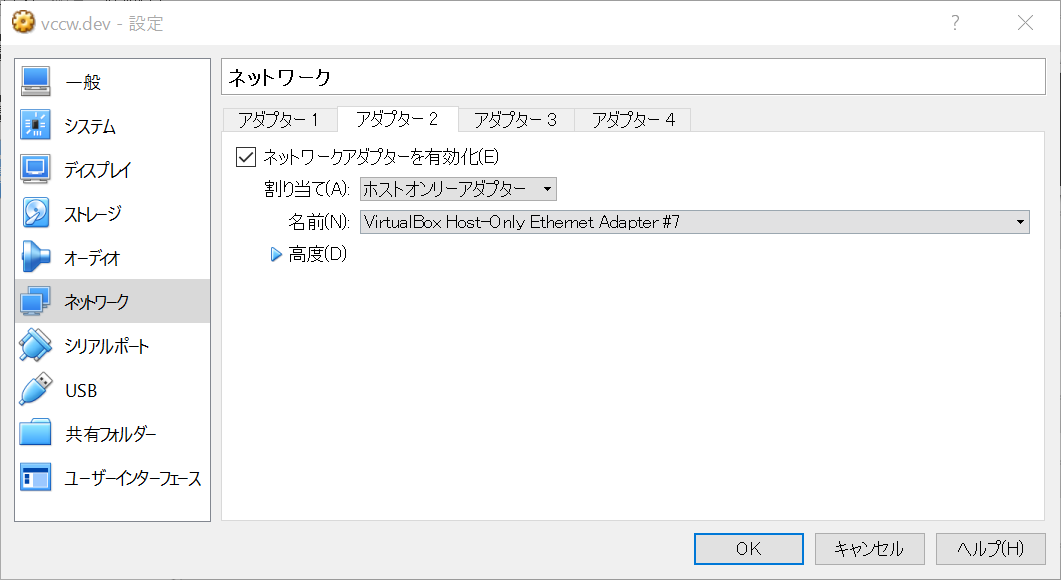Viewport: 1061px width, 580px height.
Task: Switch to the アダプター 1 (Adapter 1) tab
Action: (279, 120)
